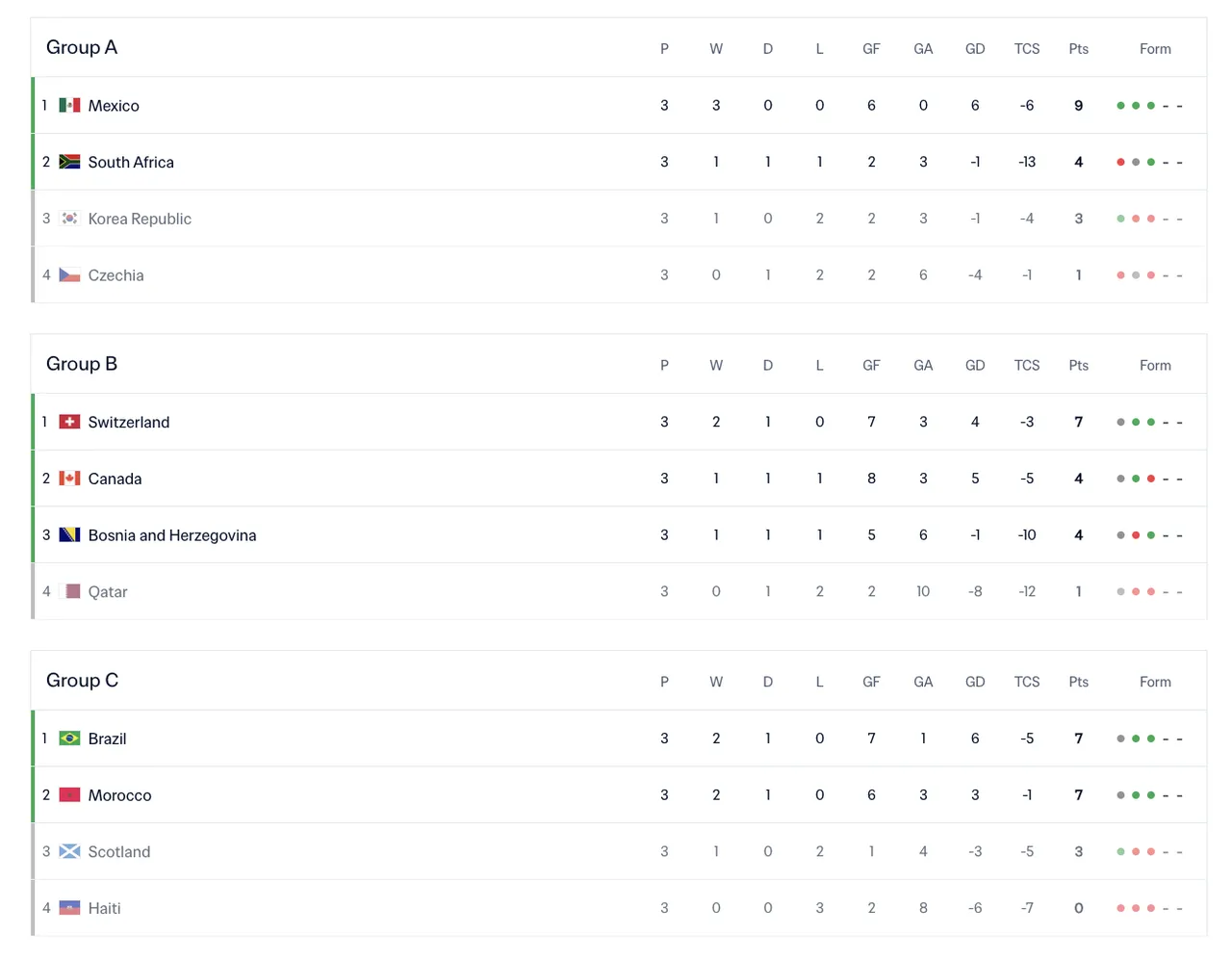Screen dimensions: 1232x959
Task: Click the Pts column header in Group B
Action: coord(1078,366)
